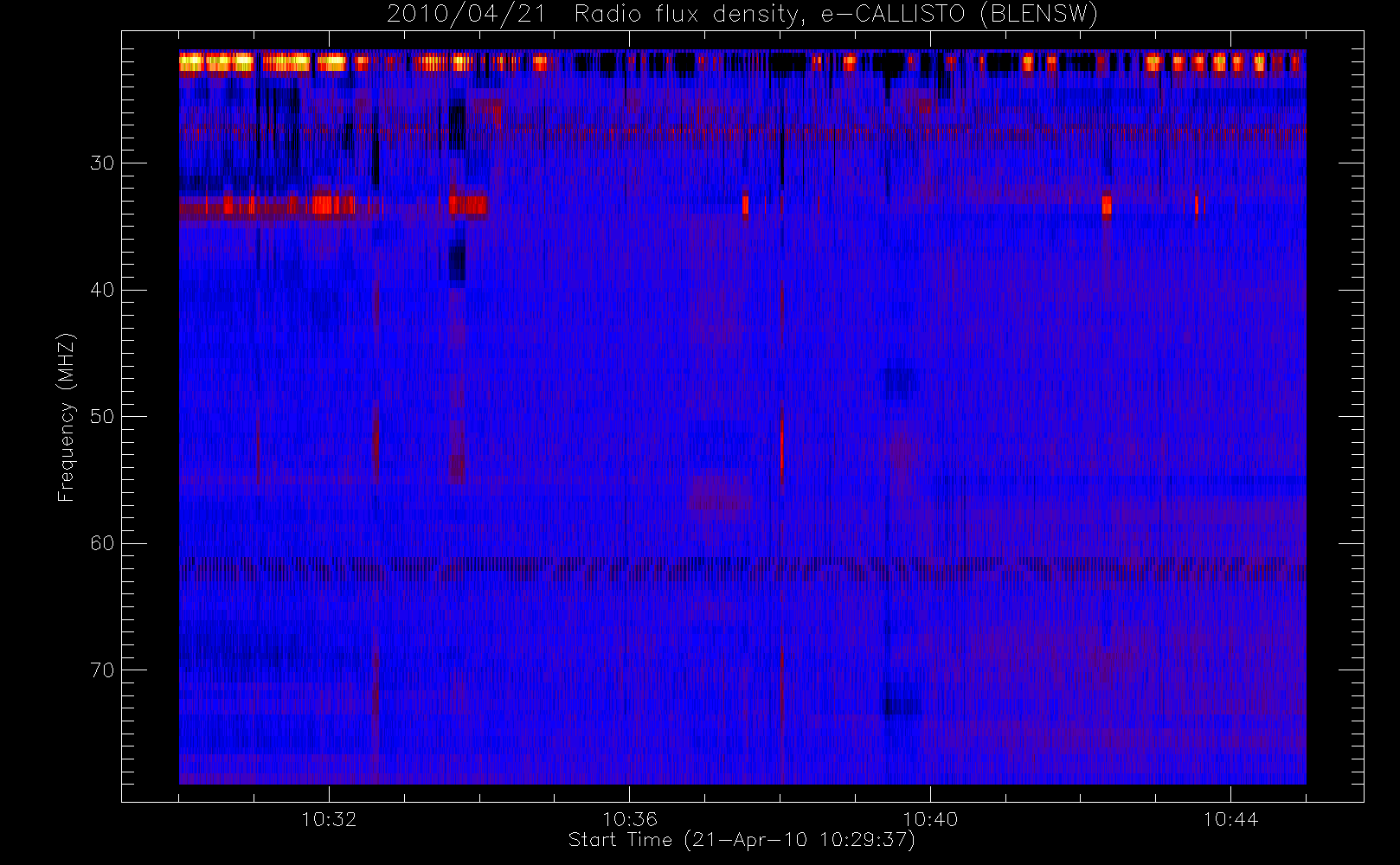Click the 10:44 time tick label
The height and width of the screenshot is (865, 1400).
(1230, 819)
